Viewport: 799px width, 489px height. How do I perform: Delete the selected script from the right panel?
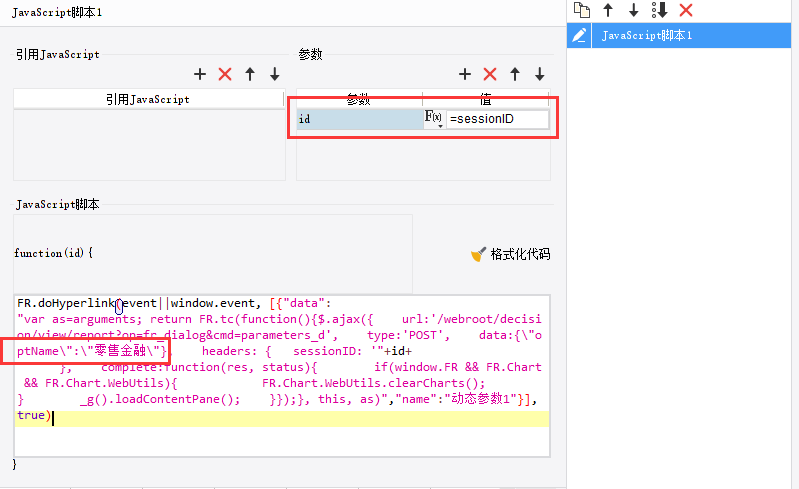click(686, 10)
